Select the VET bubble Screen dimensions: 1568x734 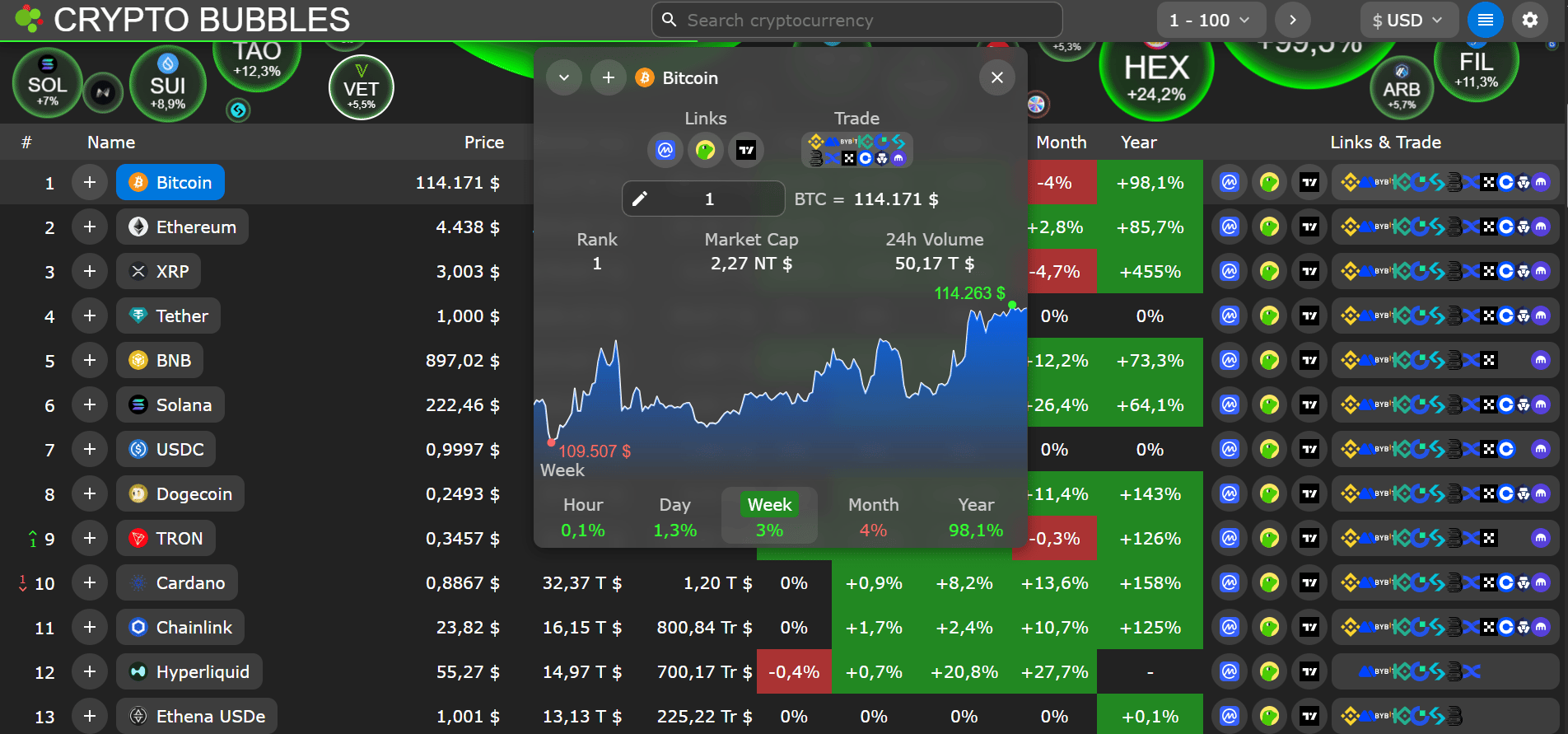click(x=362, y=87)
